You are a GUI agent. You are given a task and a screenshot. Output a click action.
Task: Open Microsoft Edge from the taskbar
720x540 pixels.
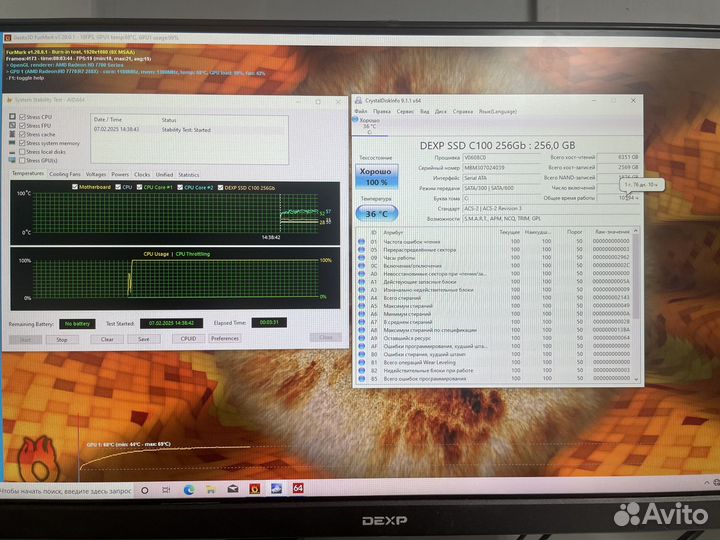tap(188, 490)
